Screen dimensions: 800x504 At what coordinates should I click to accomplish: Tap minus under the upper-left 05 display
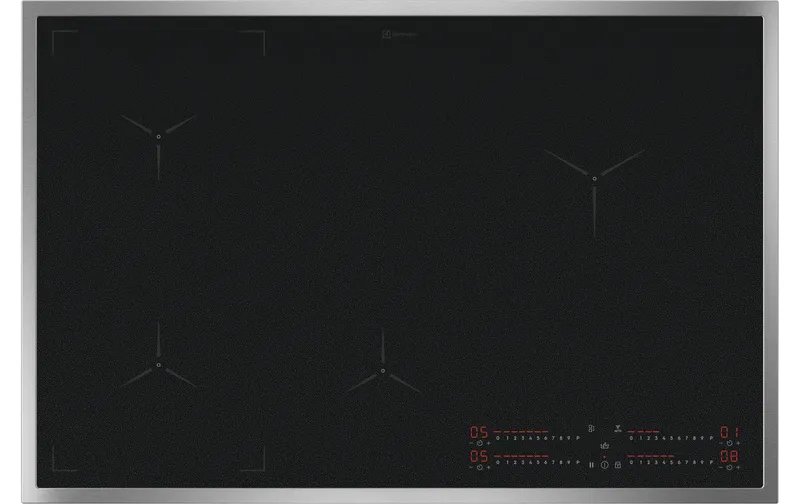(471, 443)
